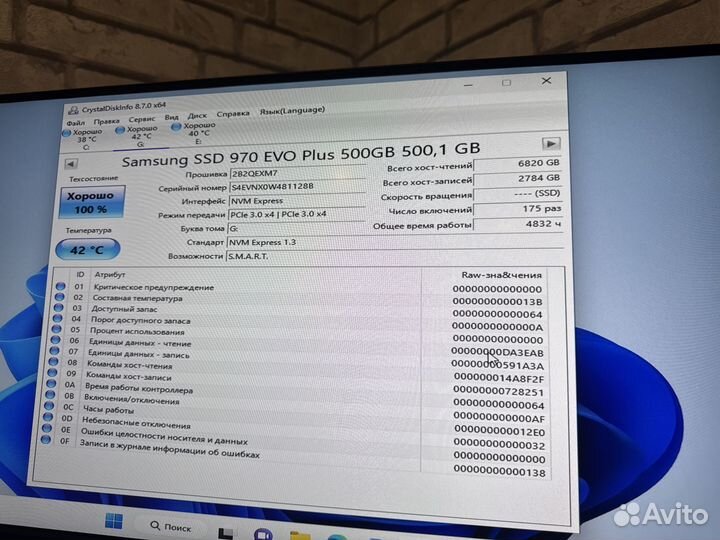Click the serial number field
This screenshot has height=540, width=720.
(x=298, y=186)
